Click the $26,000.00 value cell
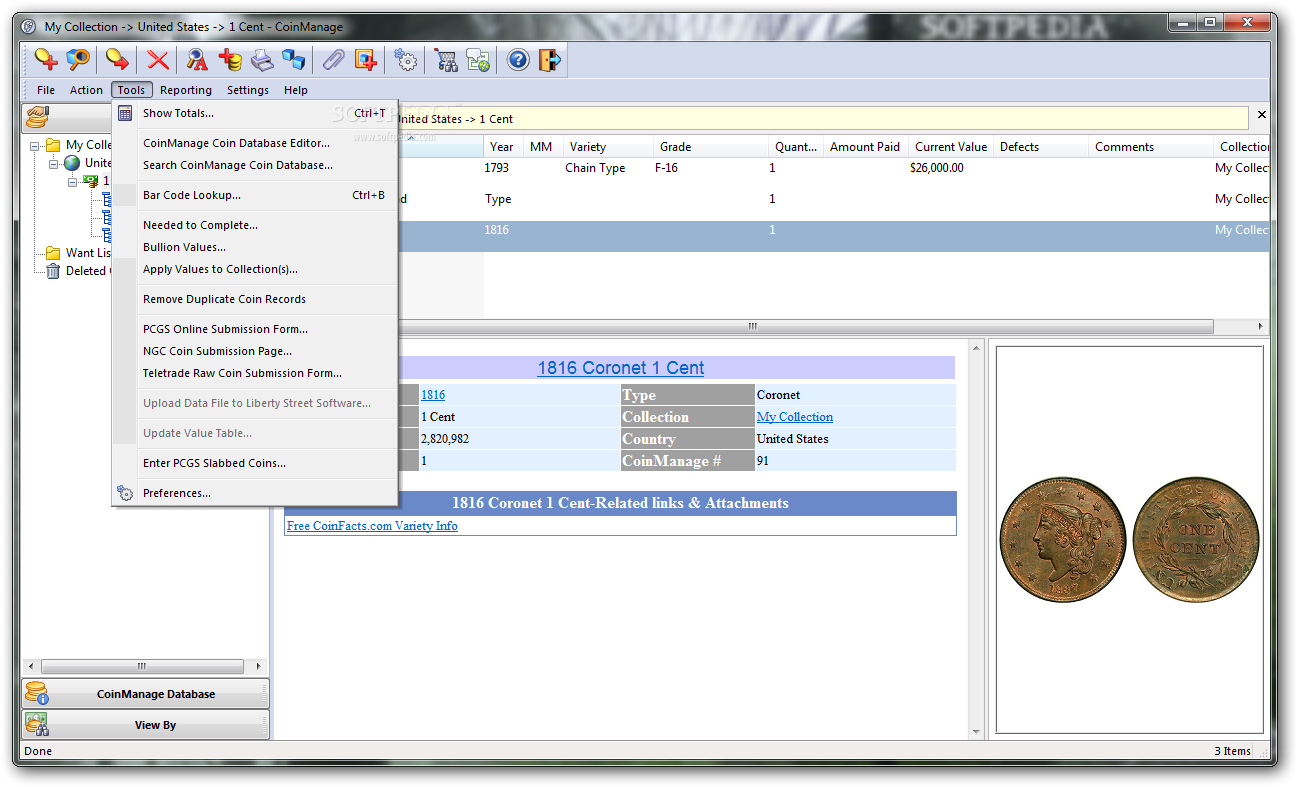Viewport: 1298px width, 787px height. tap(937, 168)
